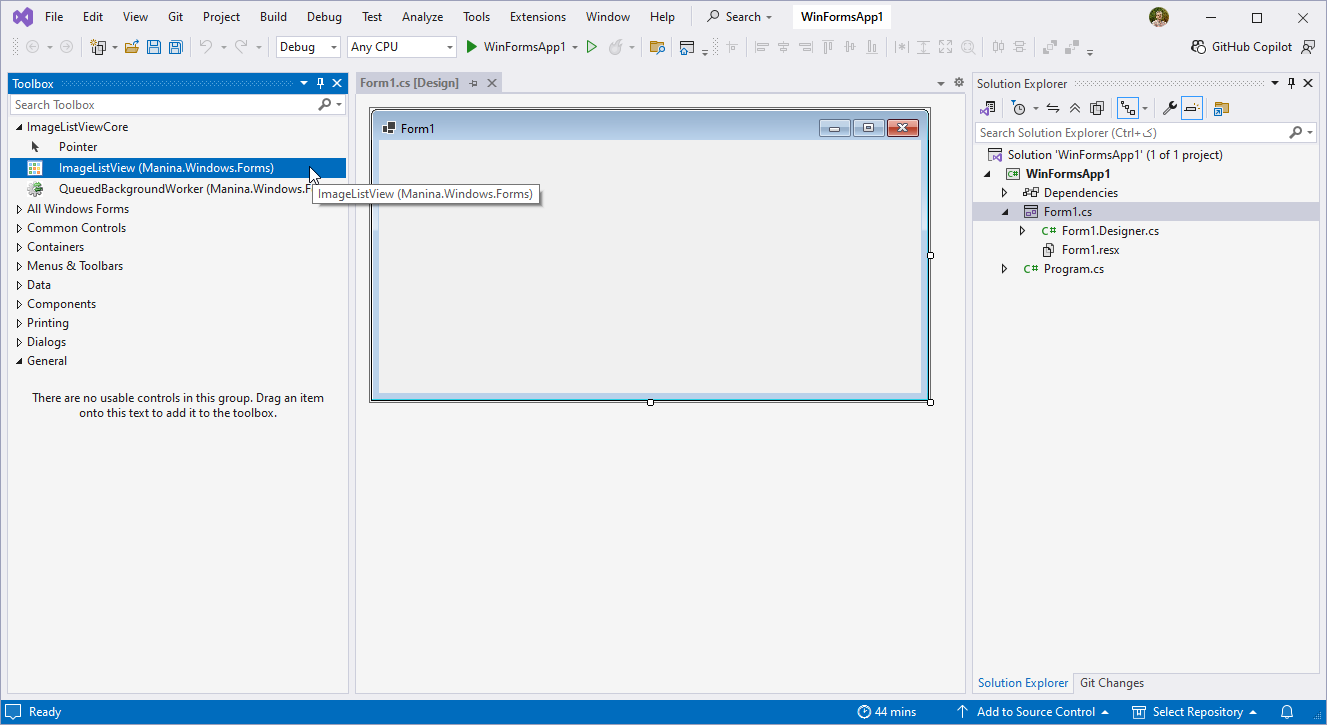The width and height of the screenshot is (1327, 725).
Task: Open the Project menu
Action: tap(221, 17)
